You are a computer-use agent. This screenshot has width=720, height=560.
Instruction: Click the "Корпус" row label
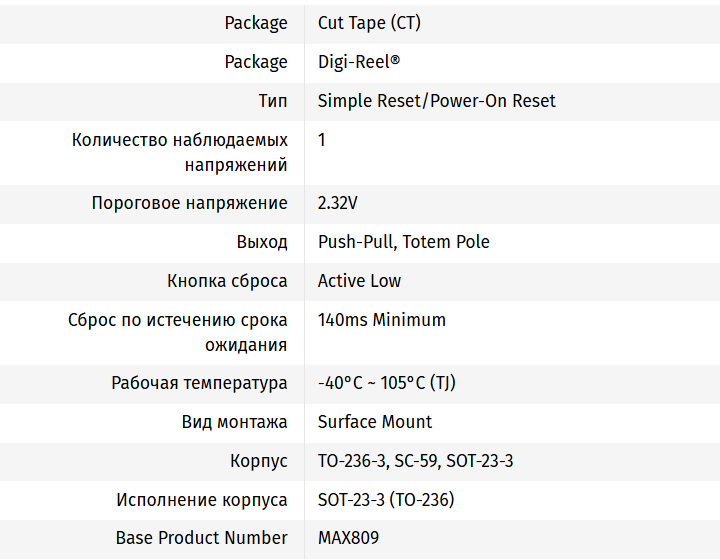tap(258, 461)
